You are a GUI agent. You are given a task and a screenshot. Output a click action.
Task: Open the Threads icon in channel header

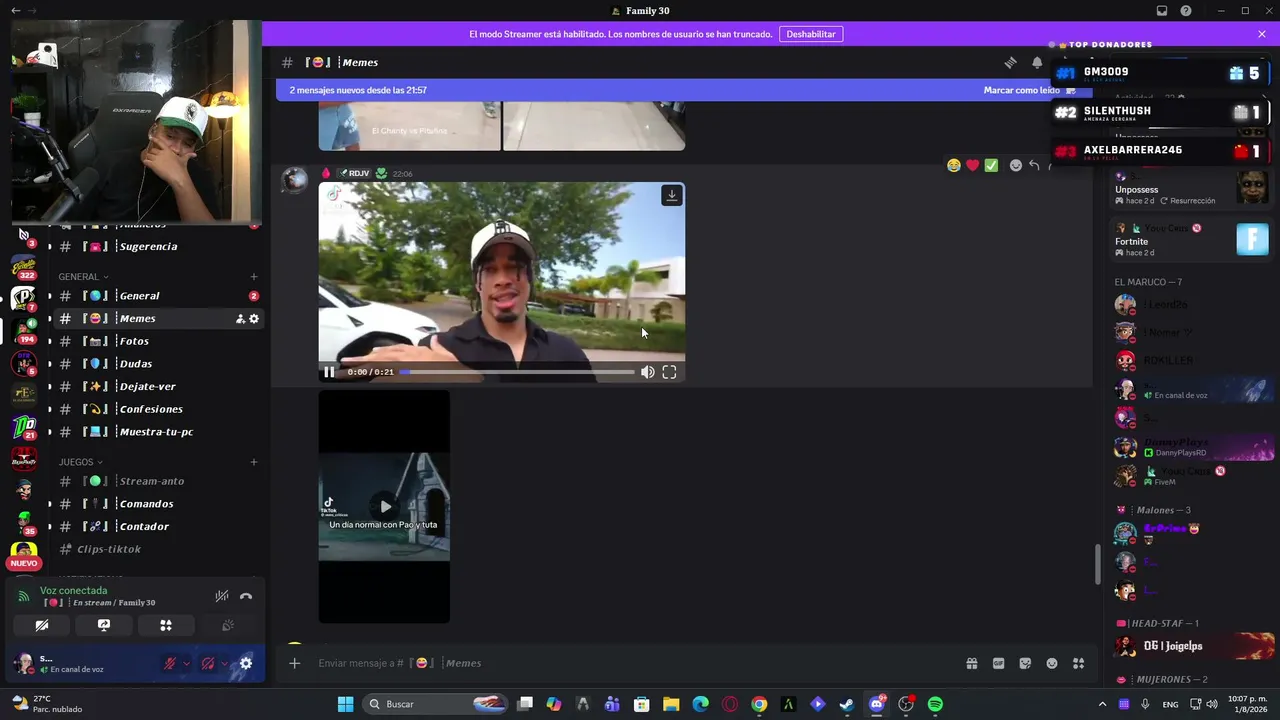point(1011,62)
